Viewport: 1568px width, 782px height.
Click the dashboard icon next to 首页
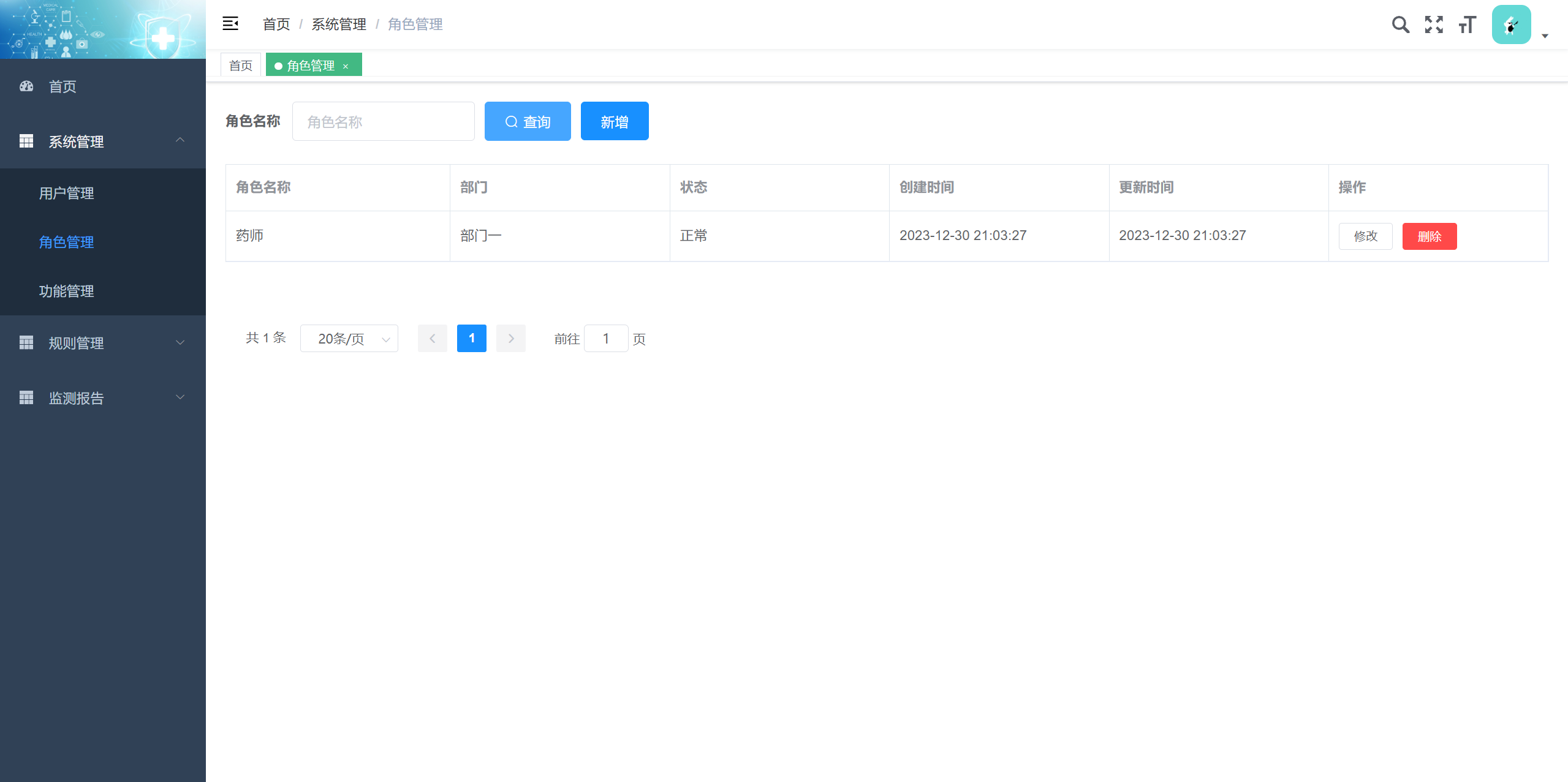(26, 86)
